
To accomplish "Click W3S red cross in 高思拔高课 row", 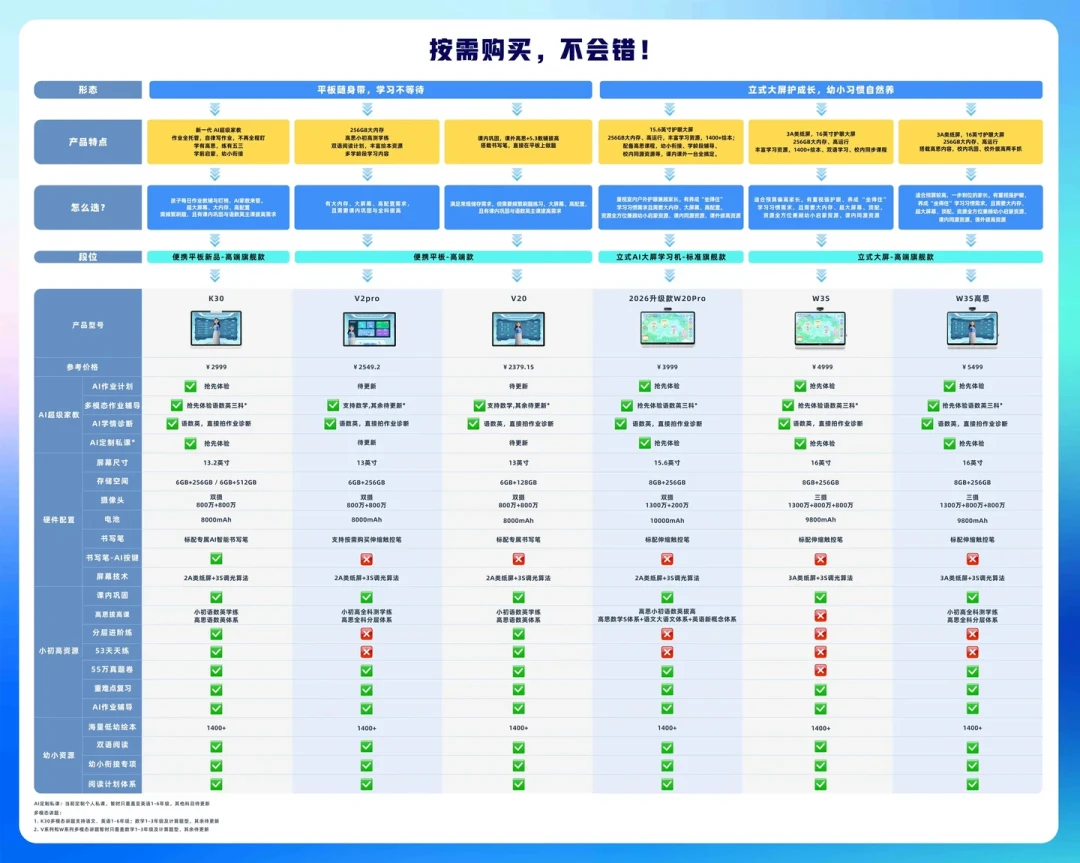I will click(x=820, y=615).
